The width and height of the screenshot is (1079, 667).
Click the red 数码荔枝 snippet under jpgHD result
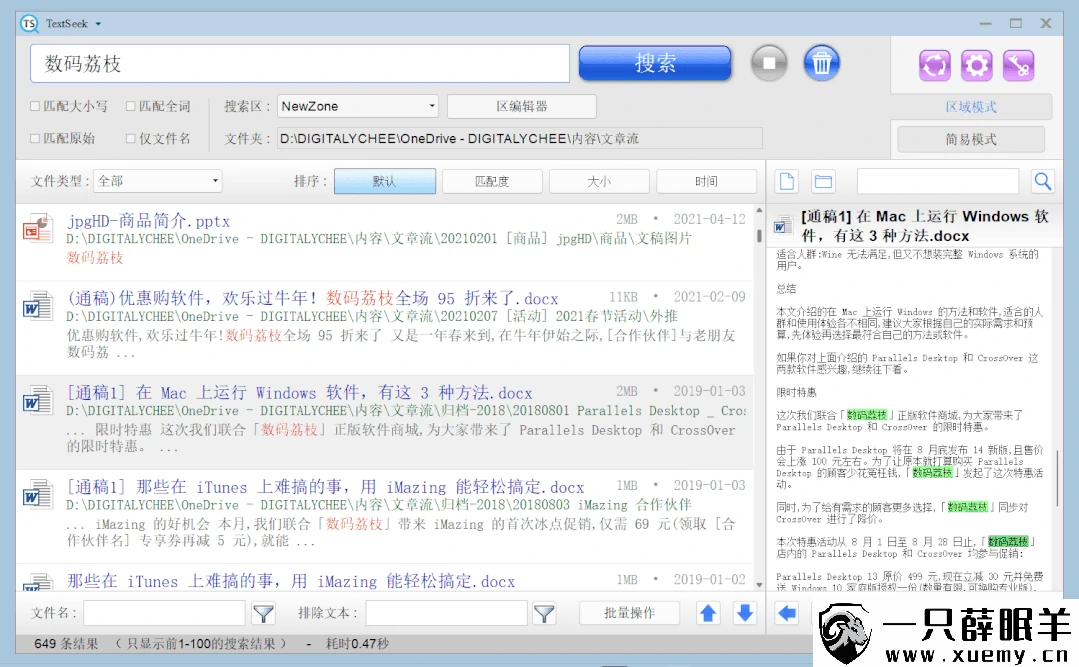95,257
